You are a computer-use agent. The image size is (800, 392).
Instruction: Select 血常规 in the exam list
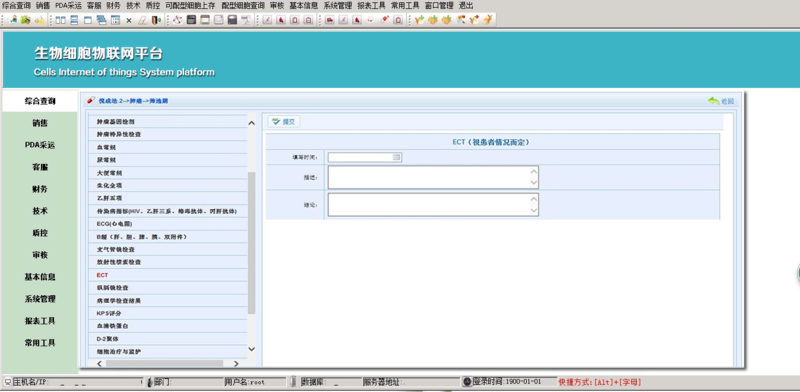[x=168, y=147]
